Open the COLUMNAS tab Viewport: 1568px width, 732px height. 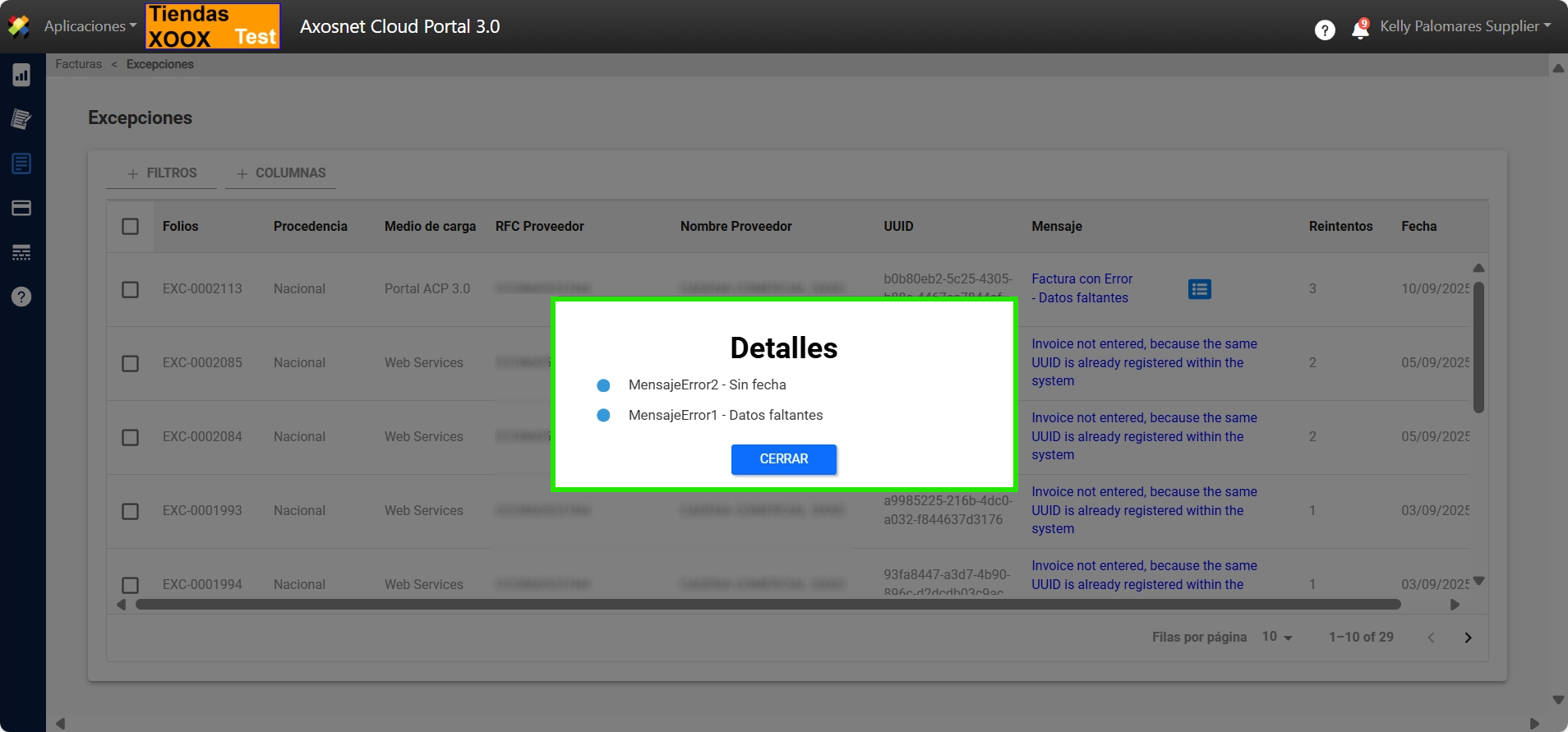click(281, 173)
